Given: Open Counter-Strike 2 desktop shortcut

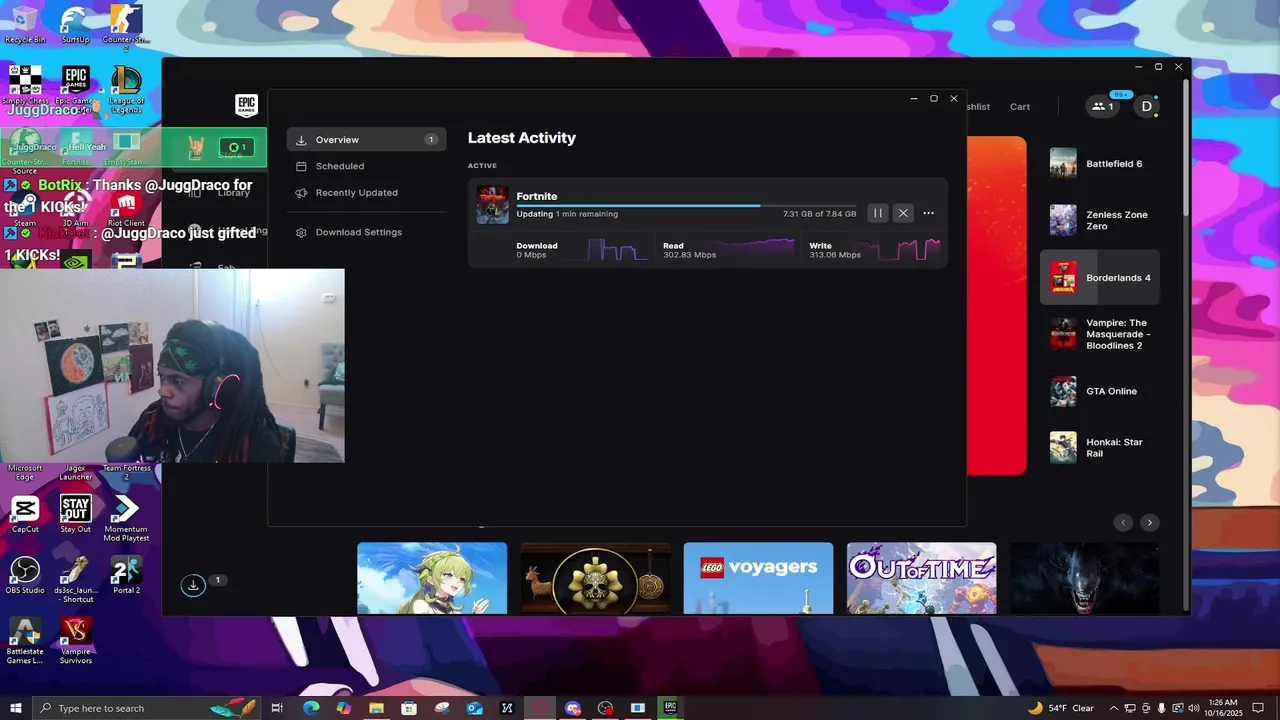Looking at the screenshot, I should pos(126,26).
